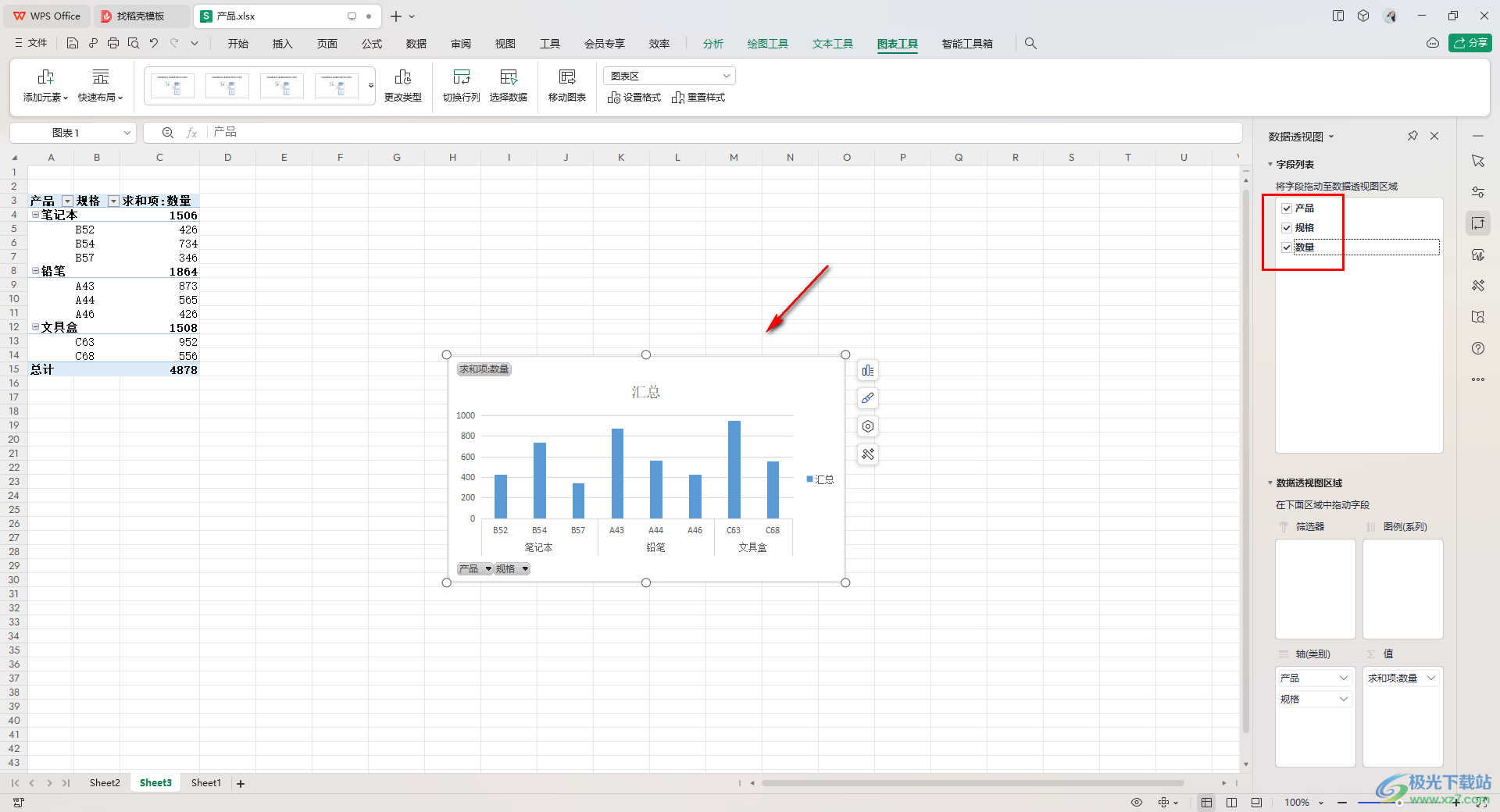Click Move Chart (移动图表) icon
The height and width of the screenshot is (812, 1500).
tap(567, 86)
